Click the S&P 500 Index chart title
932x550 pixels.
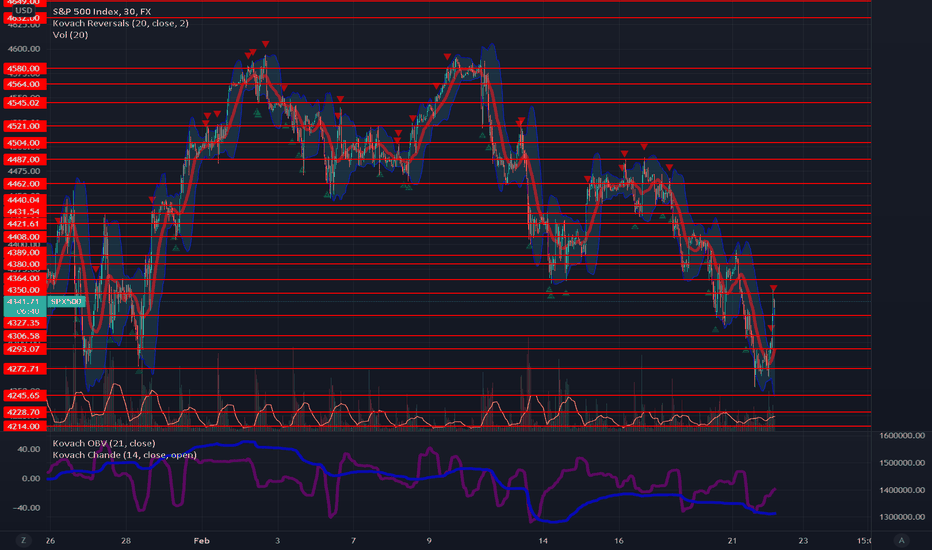coord(102,11)
